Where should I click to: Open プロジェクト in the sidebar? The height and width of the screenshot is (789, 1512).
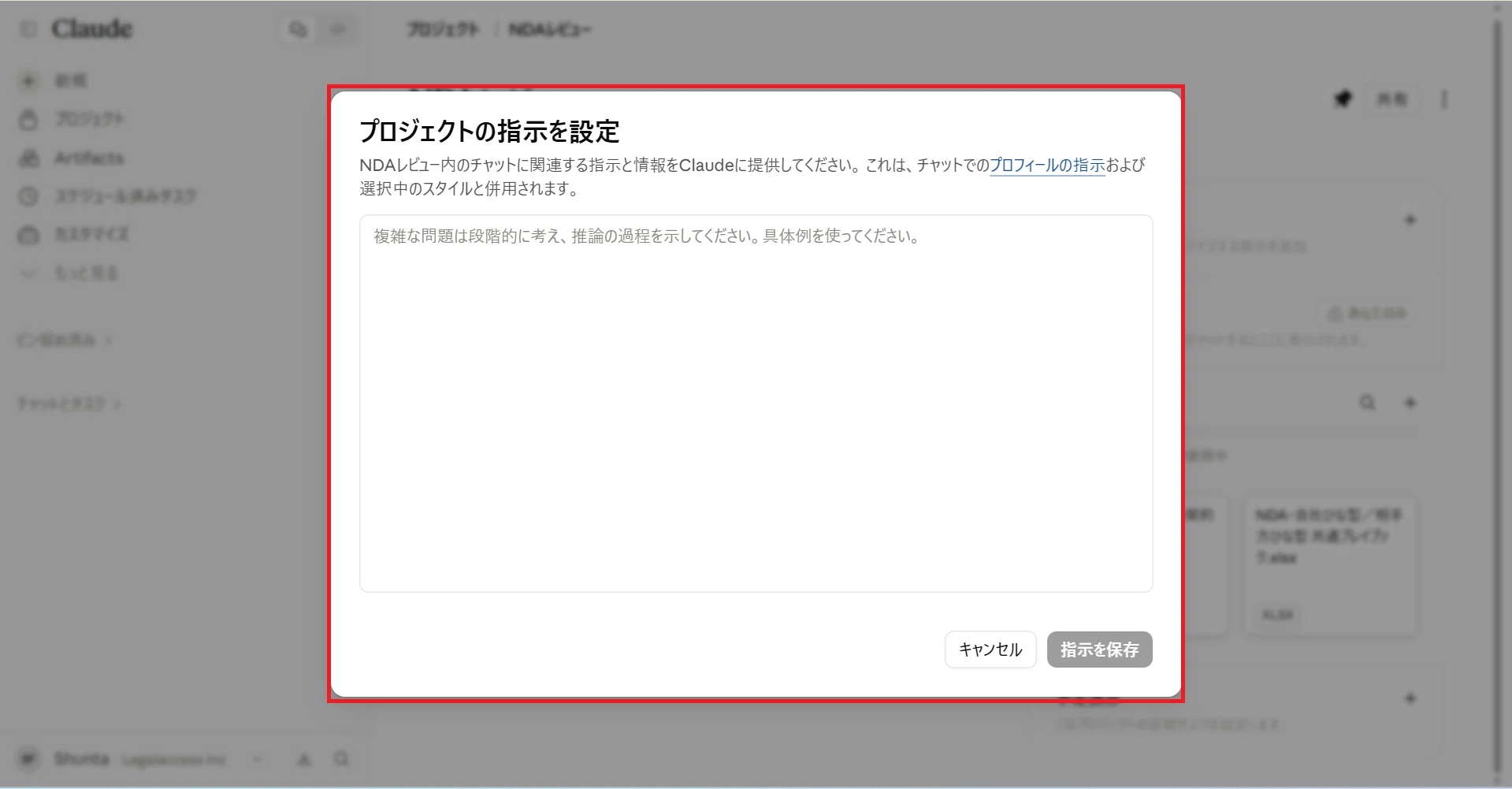[89, 119]
